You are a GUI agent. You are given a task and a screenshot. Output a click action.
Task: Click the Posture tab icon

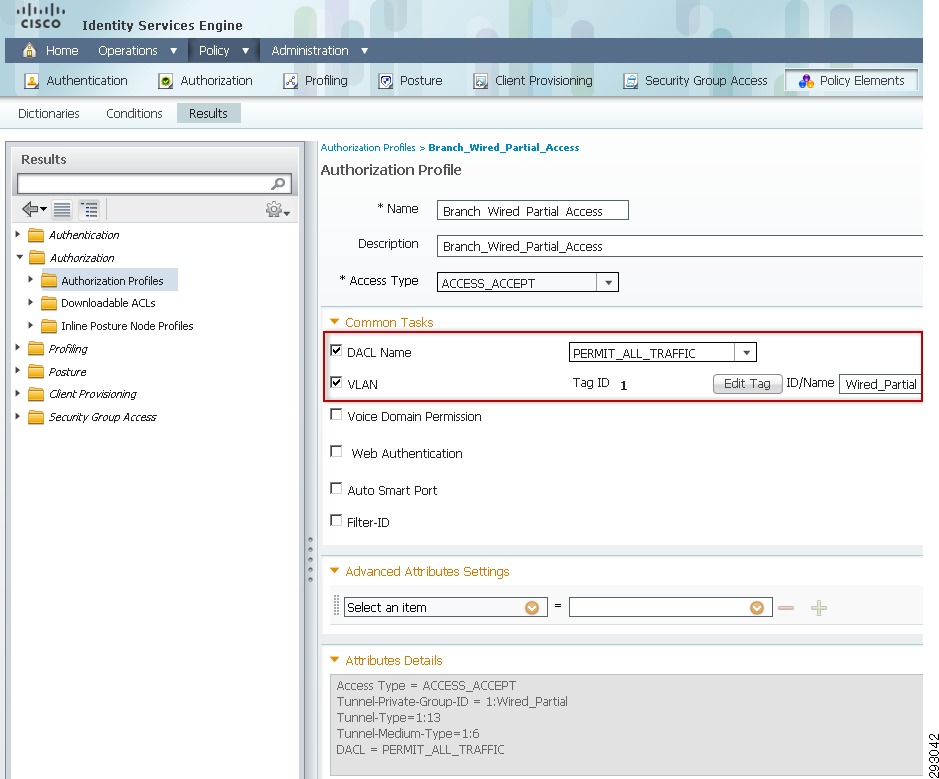coord(386,81)
